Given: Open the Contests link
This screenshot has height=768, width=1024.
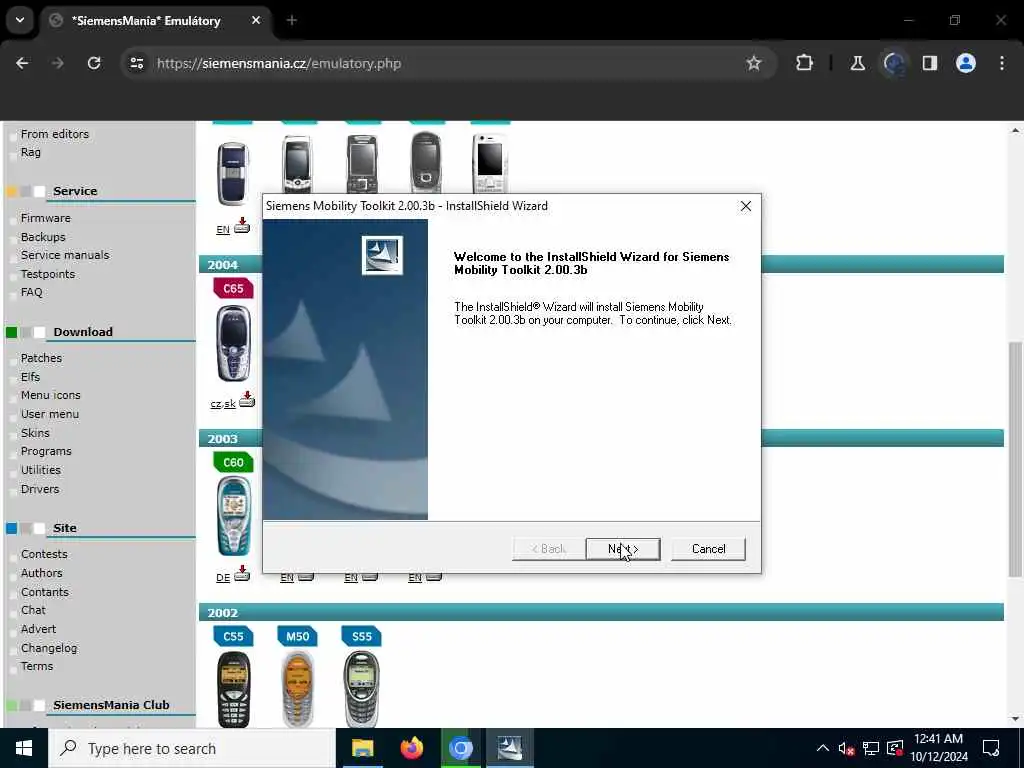Looking at the screenshot, I should click(x=44, y=554).
